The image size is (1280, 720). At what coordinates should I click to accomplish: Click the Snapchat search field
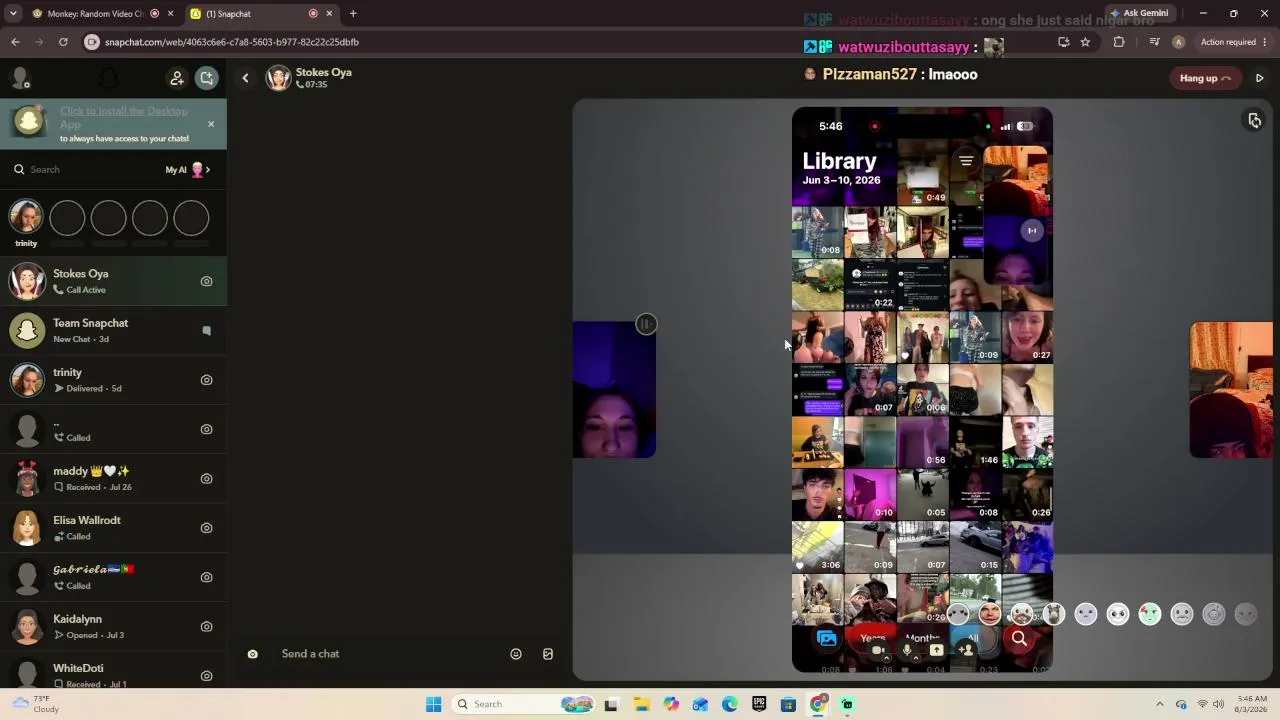tap(85, 170)
